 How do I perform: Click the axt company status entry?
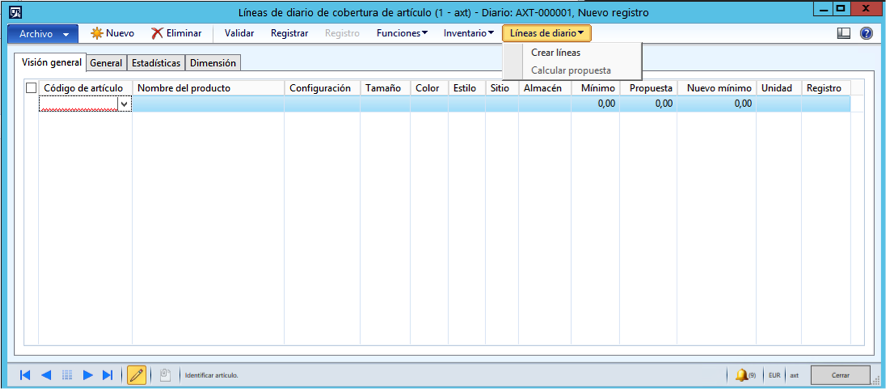click(x=794, y=375)
